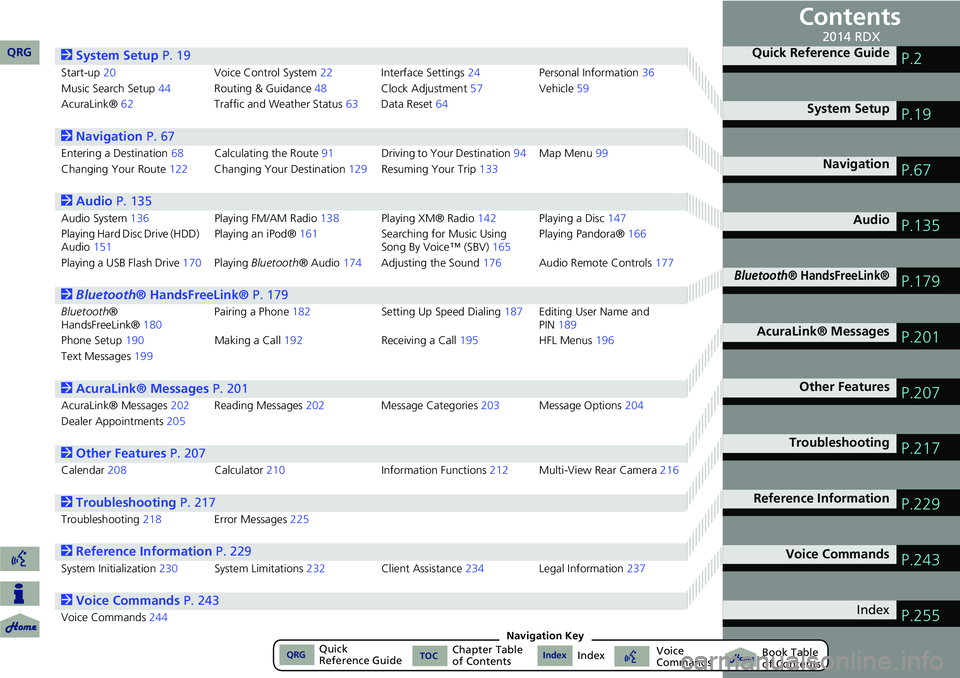Click arrow icon beside Bluetooth HandsFreeLink heading
Viewport: 960px width, 678px height.
[67, 295]
